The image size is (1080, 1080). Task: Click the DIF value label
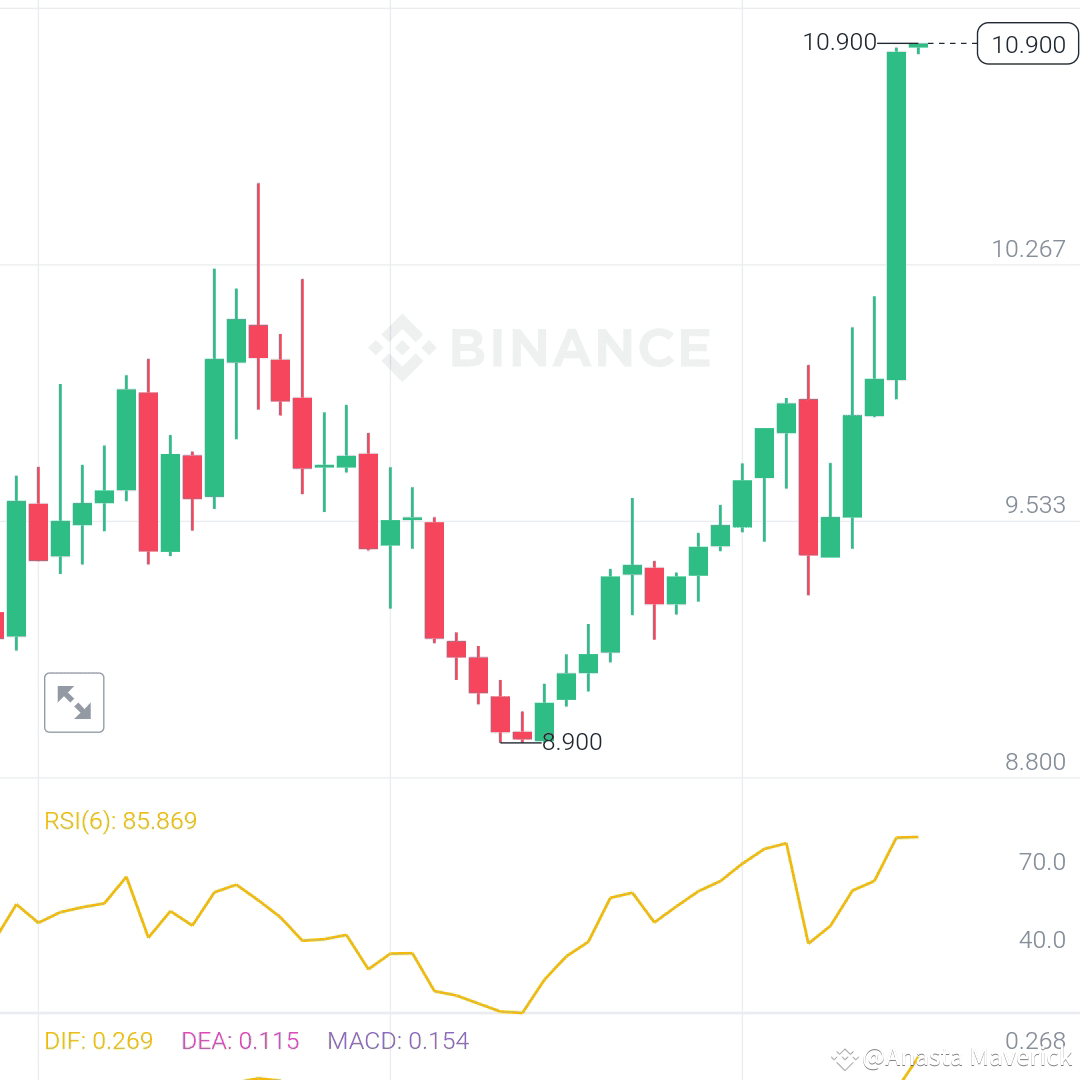(x=95, y=1041)
